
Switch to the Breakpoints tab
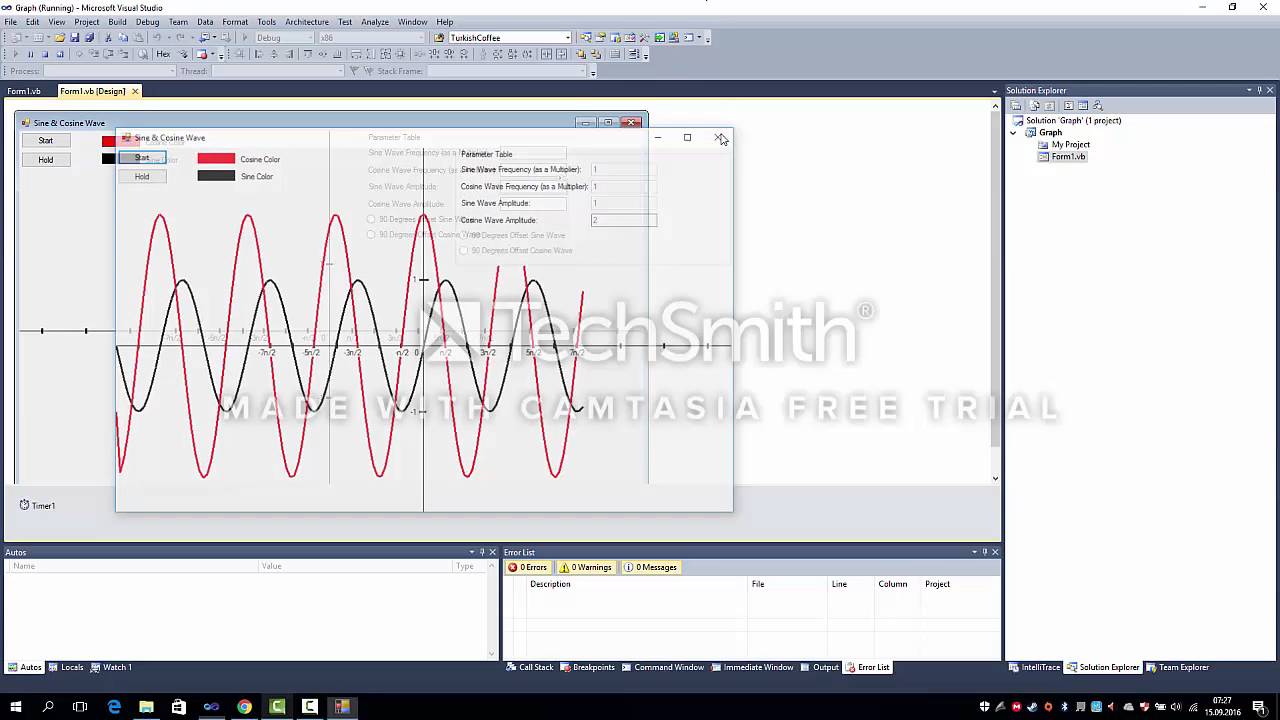point(587,667)
